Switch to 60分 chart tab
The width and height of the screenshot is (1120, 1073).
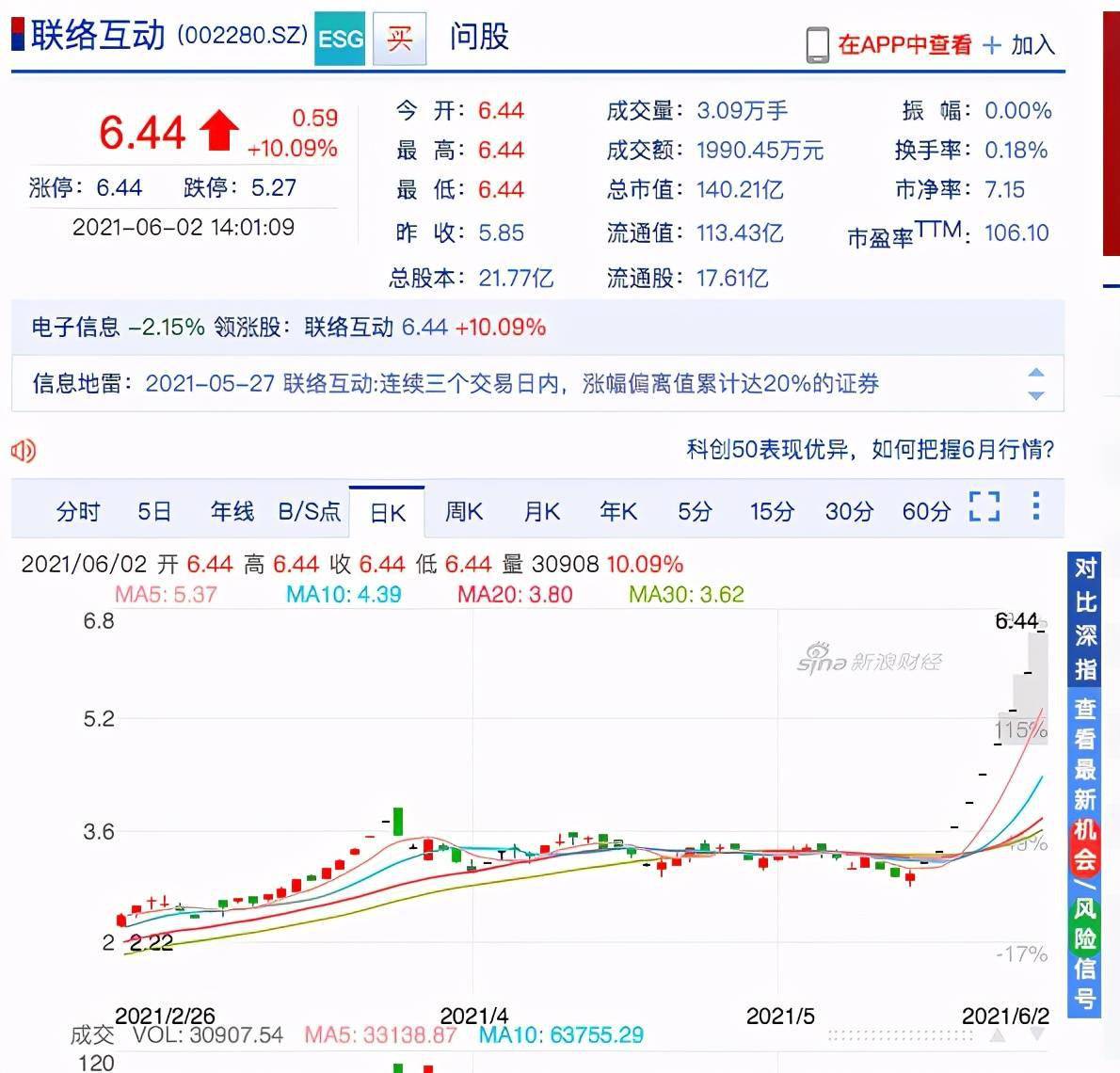926,511
